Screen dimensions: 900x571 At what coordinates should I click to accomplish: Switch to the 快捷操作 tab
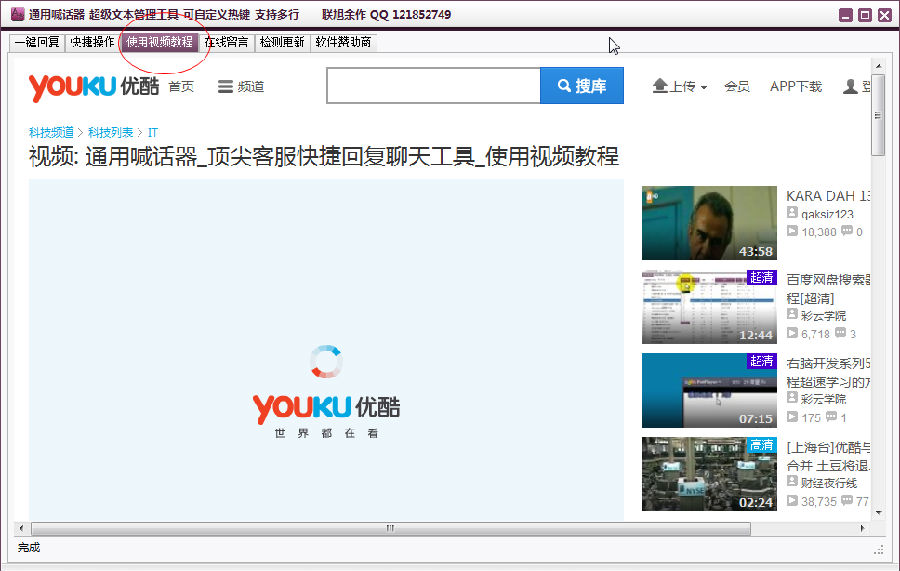92,42
